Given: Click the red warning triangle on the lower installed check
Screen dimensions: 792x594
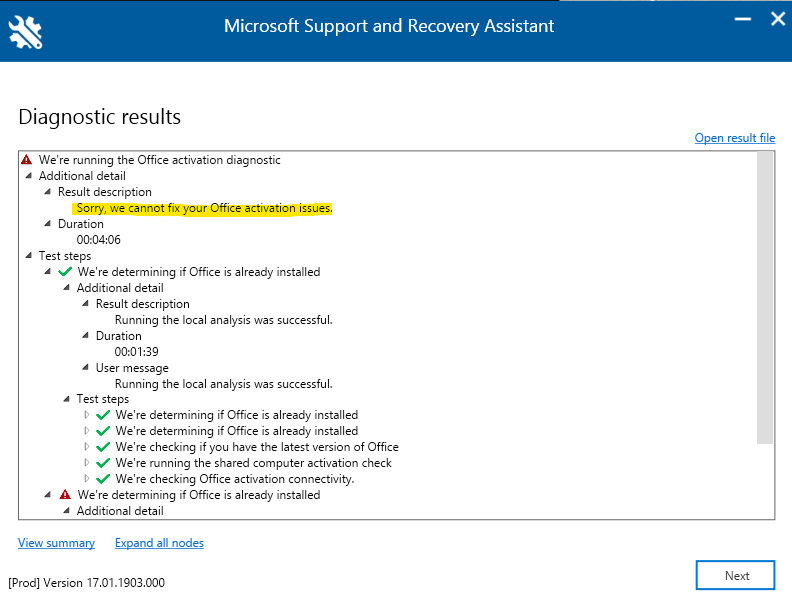Looking at the screenshot, I should (x=65, y=495).
